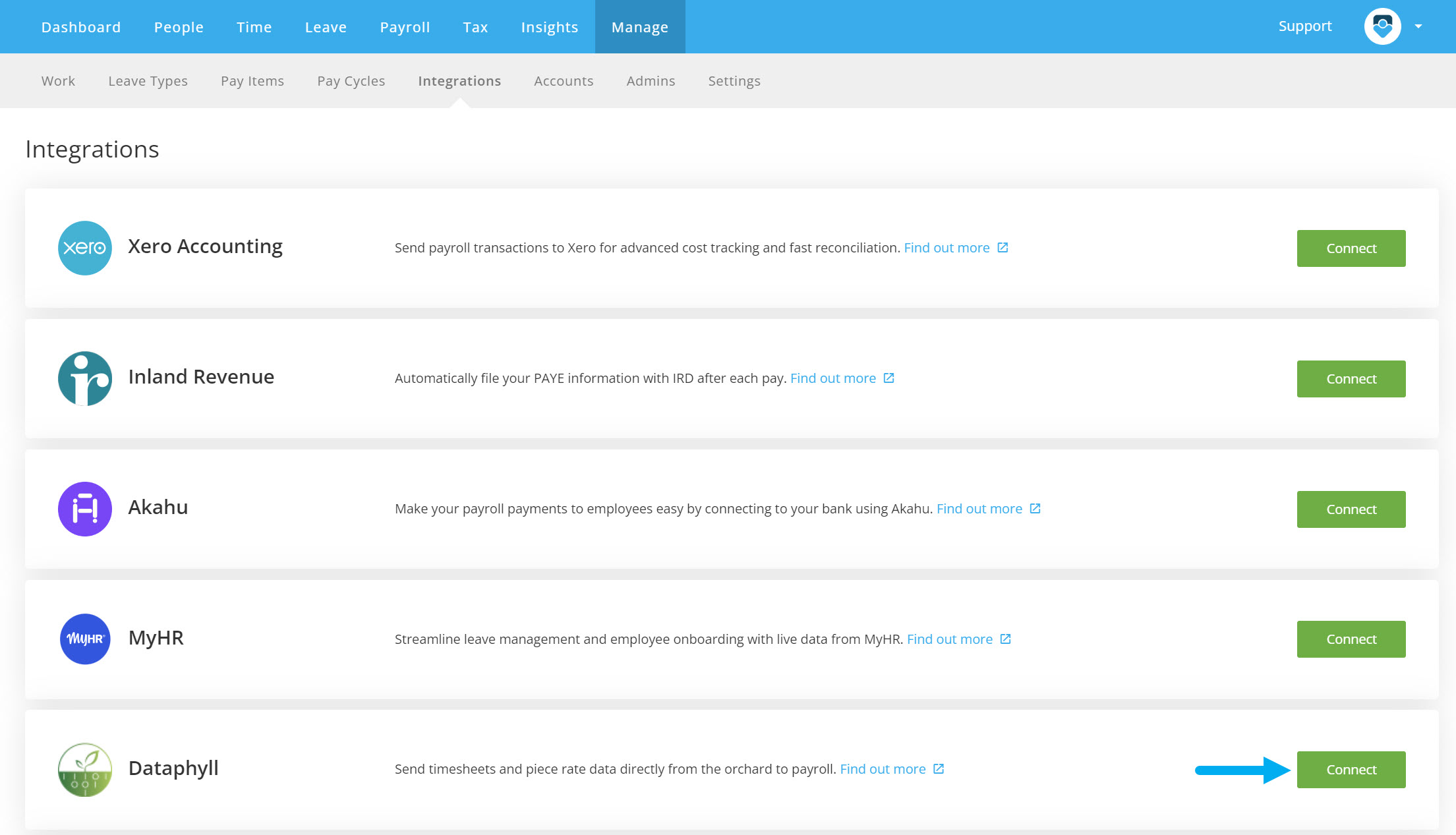The image size is (1456, 835).
Task: Click the MyHR title text
Action: [156, 638]
